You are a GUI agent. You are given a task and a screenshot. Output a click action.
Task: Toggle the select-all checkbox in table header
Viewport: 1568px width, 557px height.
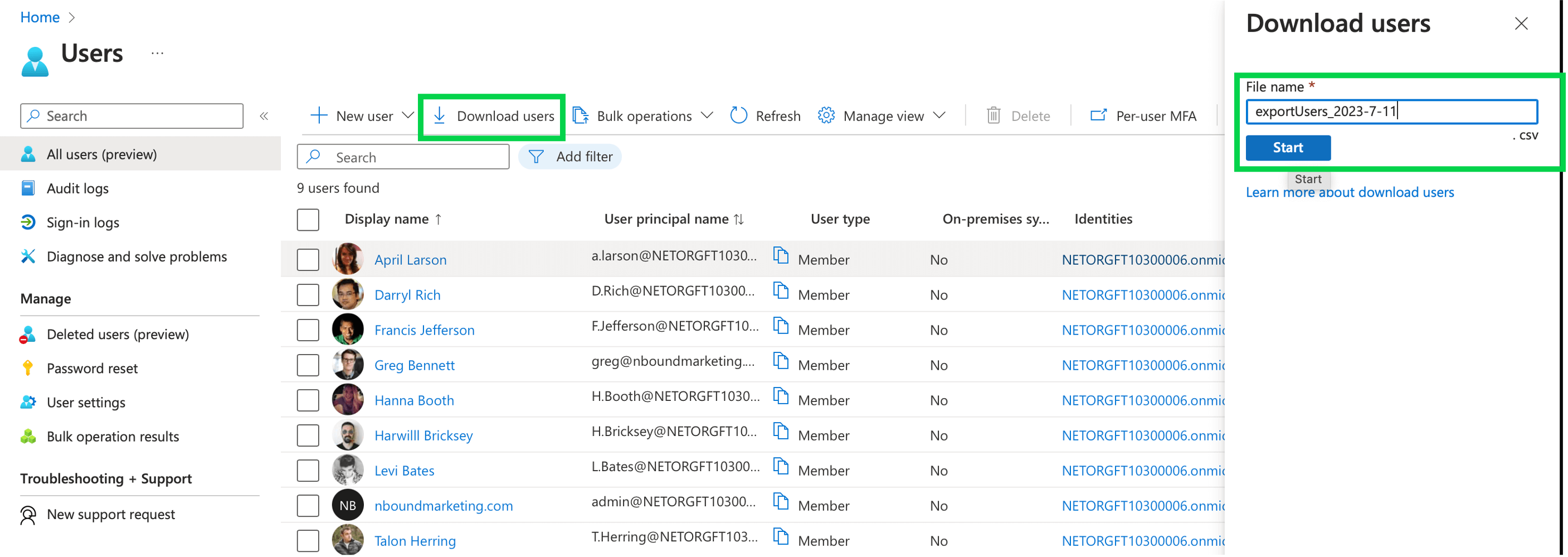point(308,220)
